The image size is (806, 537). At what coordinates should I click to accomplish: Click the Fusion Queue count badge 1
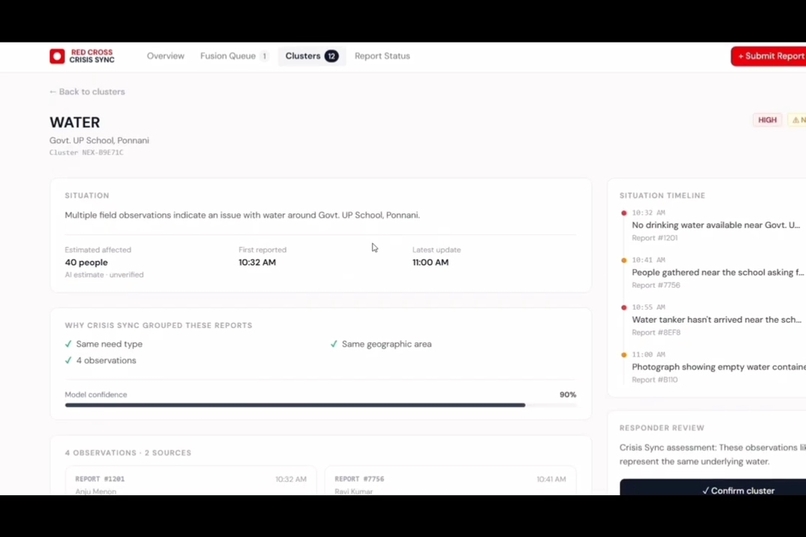coord(264,56)
